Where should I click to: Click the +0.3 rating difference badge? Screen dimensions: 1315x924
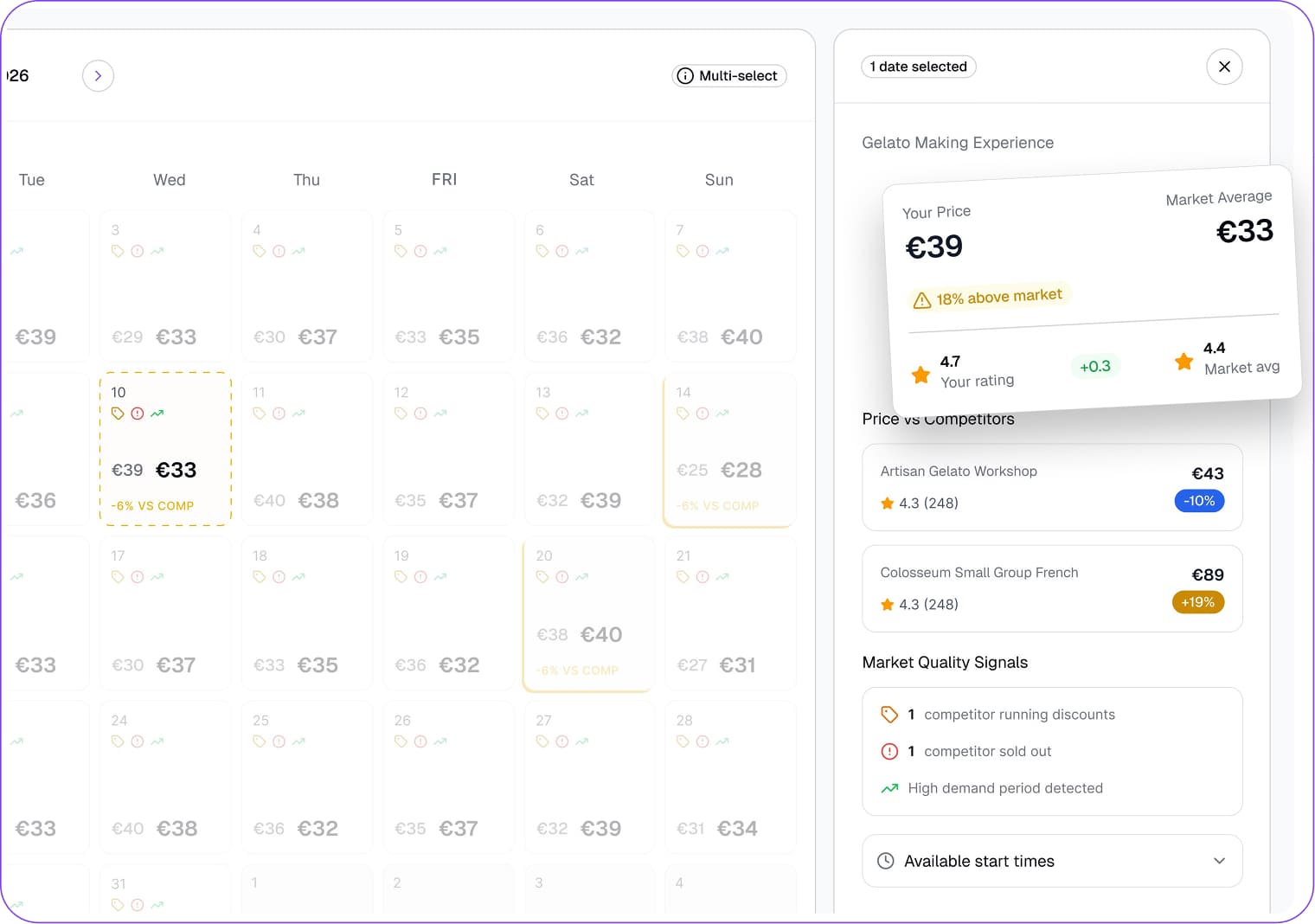pos(1095,367)
